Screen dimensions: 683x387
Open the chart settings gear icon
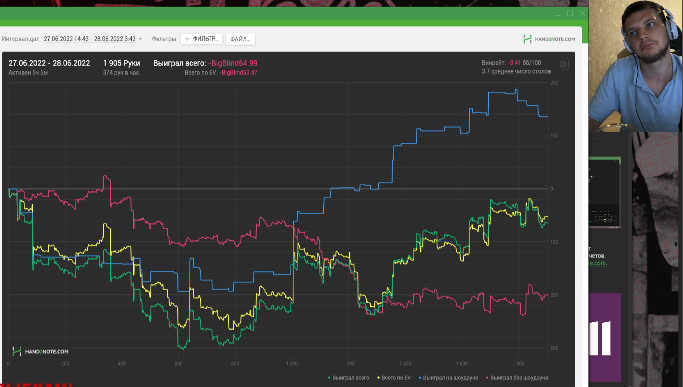[x=563, y=64]
